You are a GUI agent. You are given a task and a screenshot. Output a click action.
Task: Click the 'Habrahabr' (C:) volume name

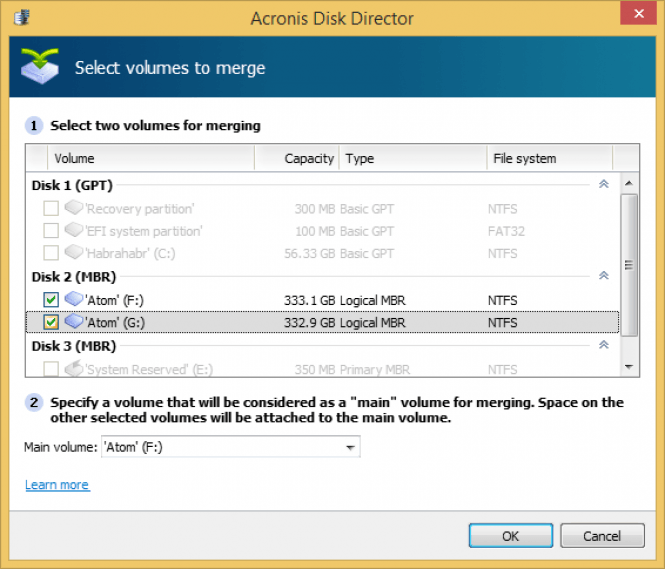tap(131, 254)
